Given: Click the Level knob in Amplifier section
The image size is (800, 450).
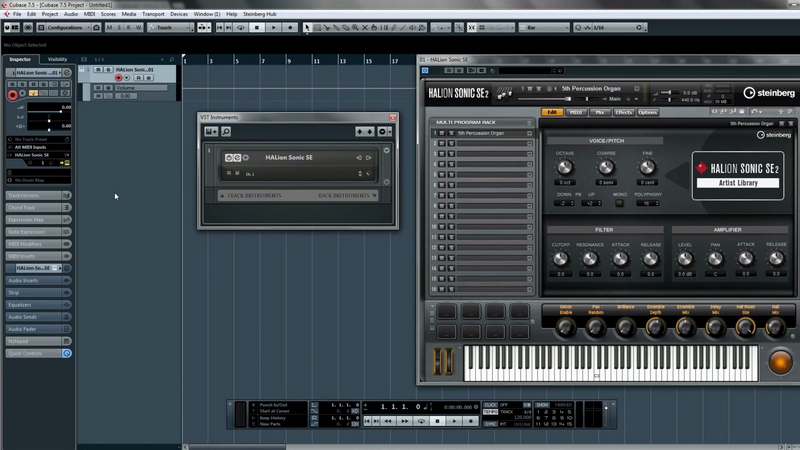Looking at the screenshot, I should coord(685,259).
